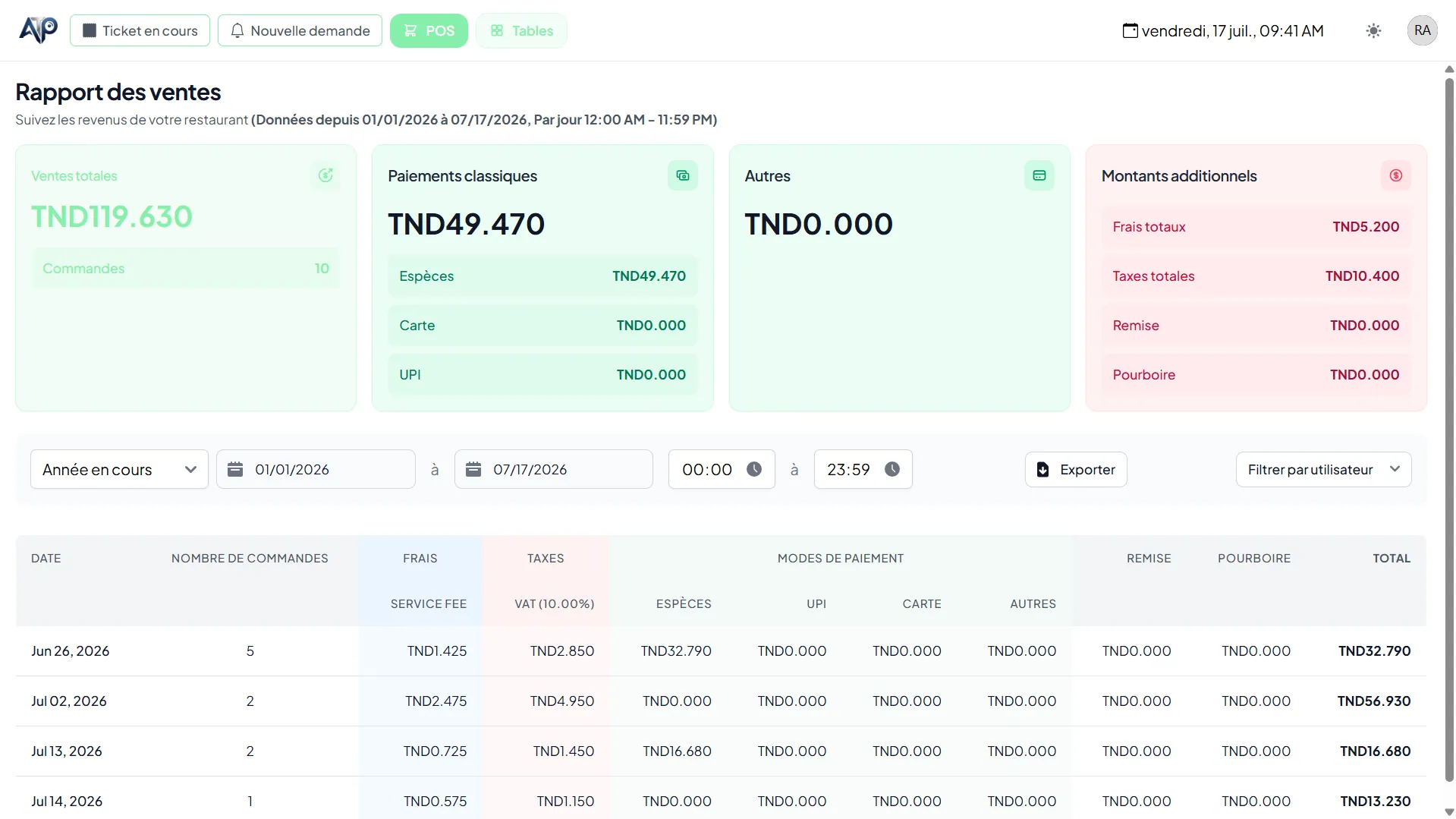Click the Carte TND0.000 row

point(542,325)
